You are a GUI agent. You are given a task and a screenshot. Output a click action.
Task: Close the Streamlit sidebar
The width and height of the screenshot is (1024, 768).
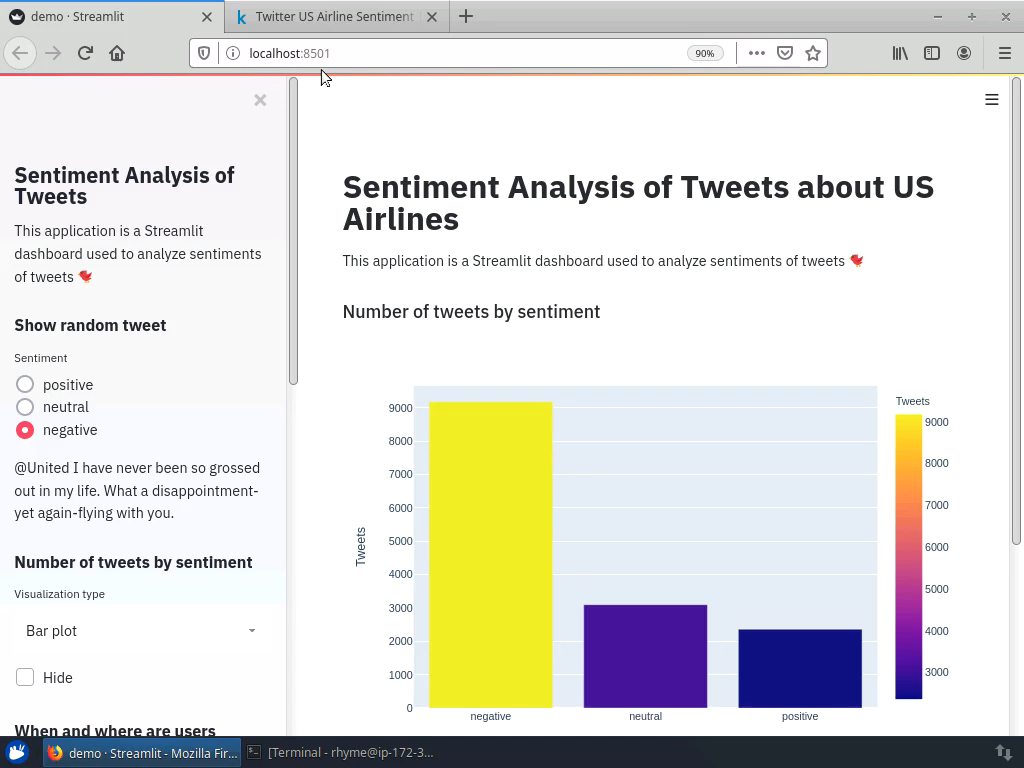click(260, 100)
